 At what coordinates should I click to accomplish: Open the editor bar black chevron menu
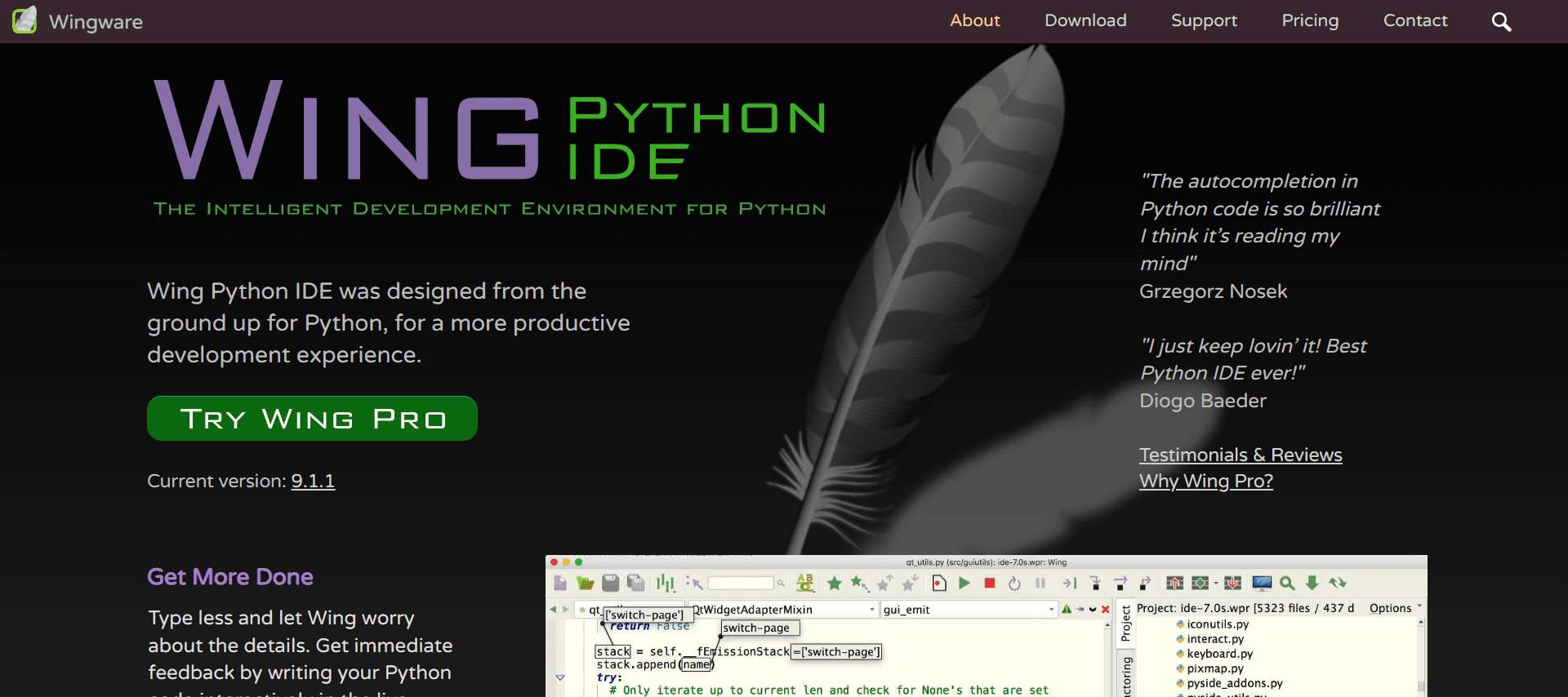[x=1093, y=610]
